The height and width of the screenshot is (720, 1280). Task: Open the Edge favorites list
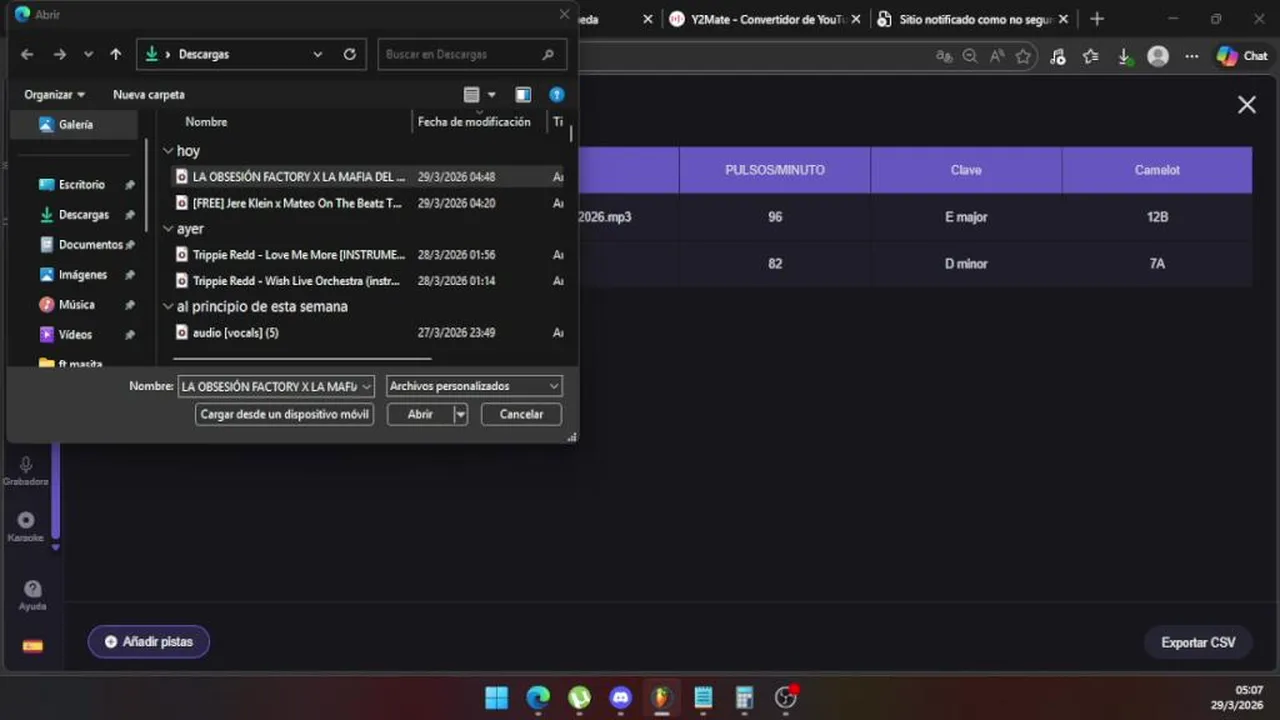click(x=1091, y=57)
